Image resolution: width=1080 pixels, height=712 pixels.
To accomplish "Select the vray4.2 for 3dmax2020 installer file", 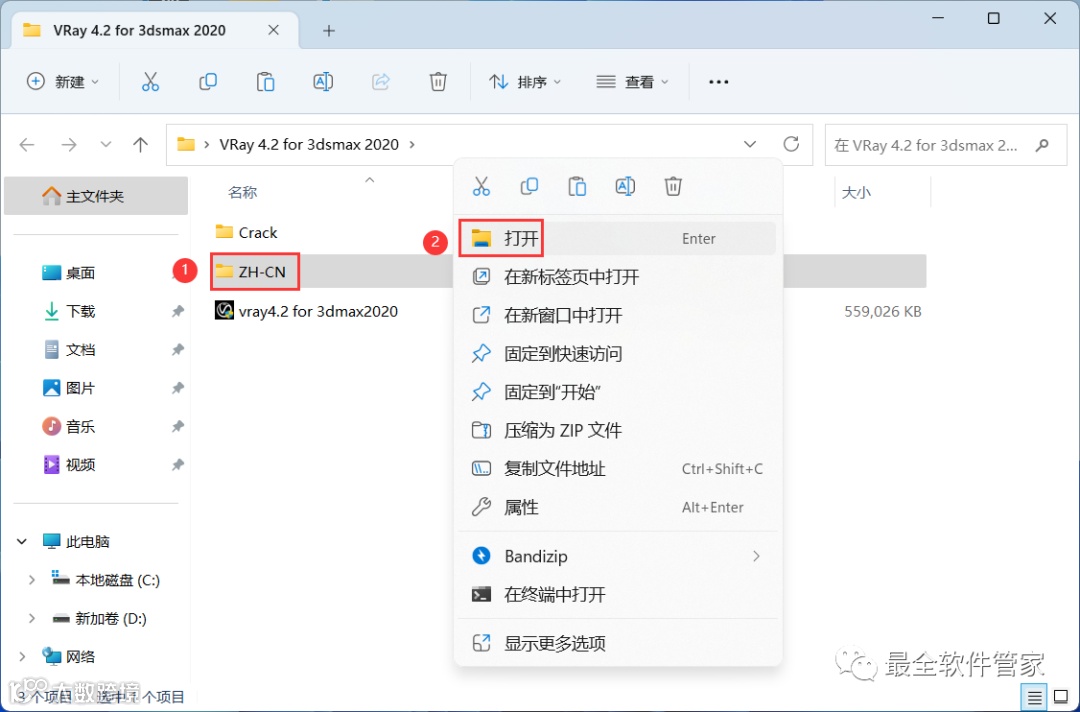I will pyautogui.click(x=306, y=311).
